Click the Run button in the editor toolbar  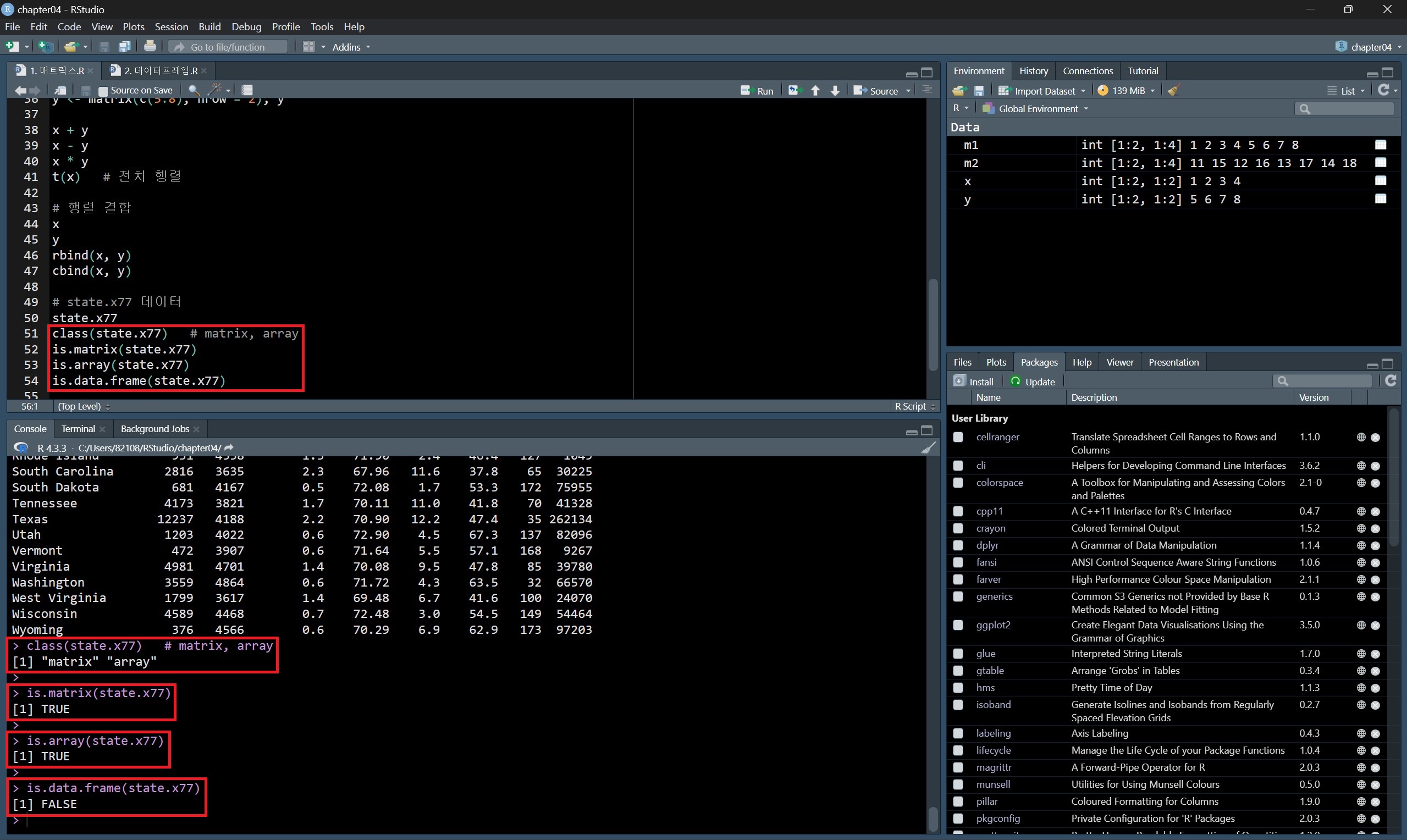[757, 91]
